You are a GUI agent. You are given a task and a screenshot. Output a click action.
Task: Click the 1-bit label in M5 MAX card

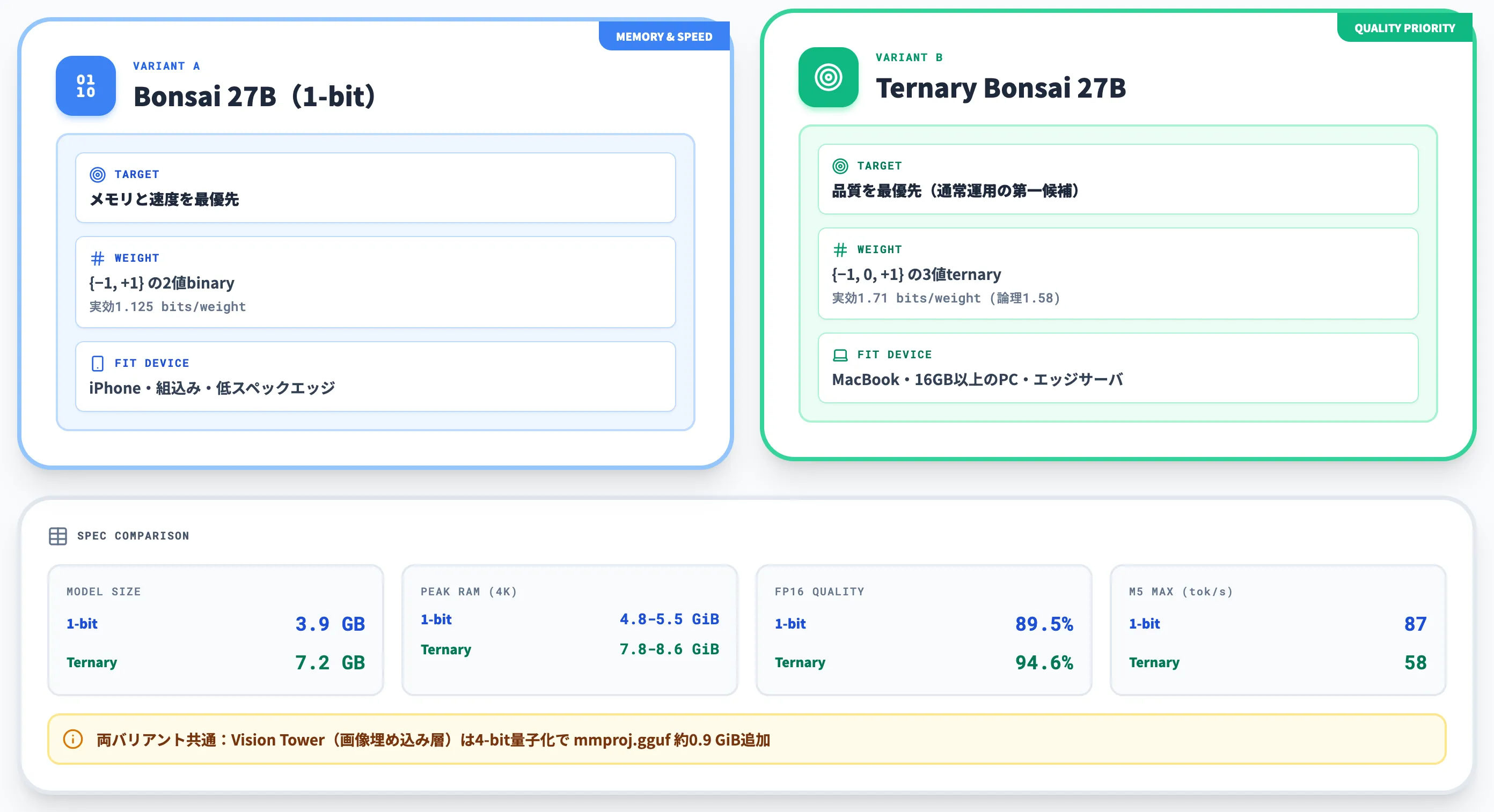point(1144,624)
